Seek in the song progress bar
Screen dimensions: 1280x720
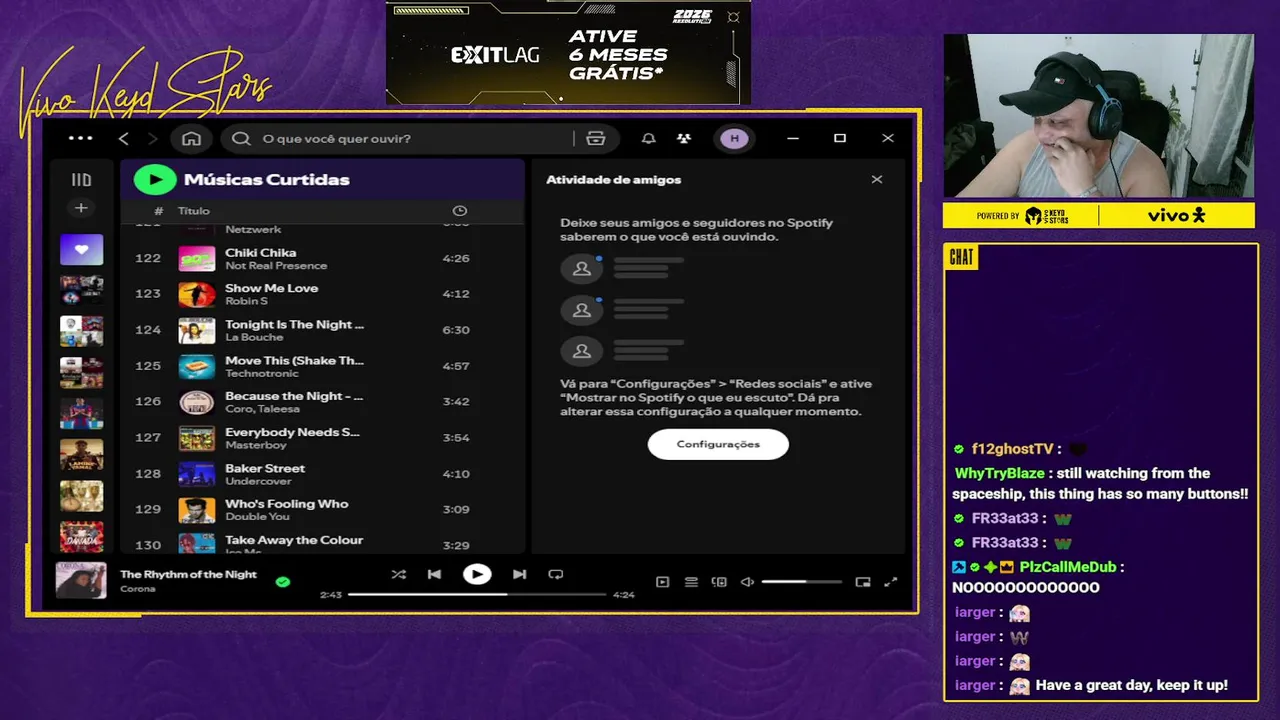(477, 594)
